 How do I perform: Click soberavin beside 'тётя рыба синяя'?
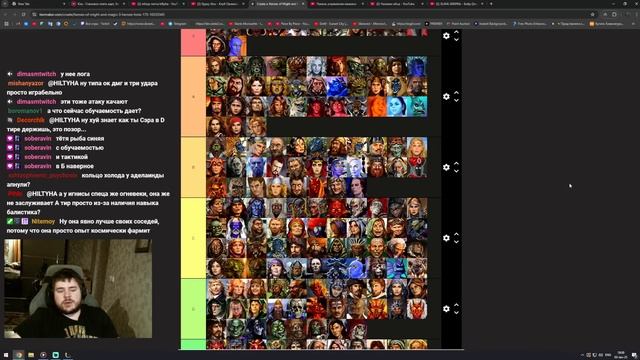click(38, 138)
